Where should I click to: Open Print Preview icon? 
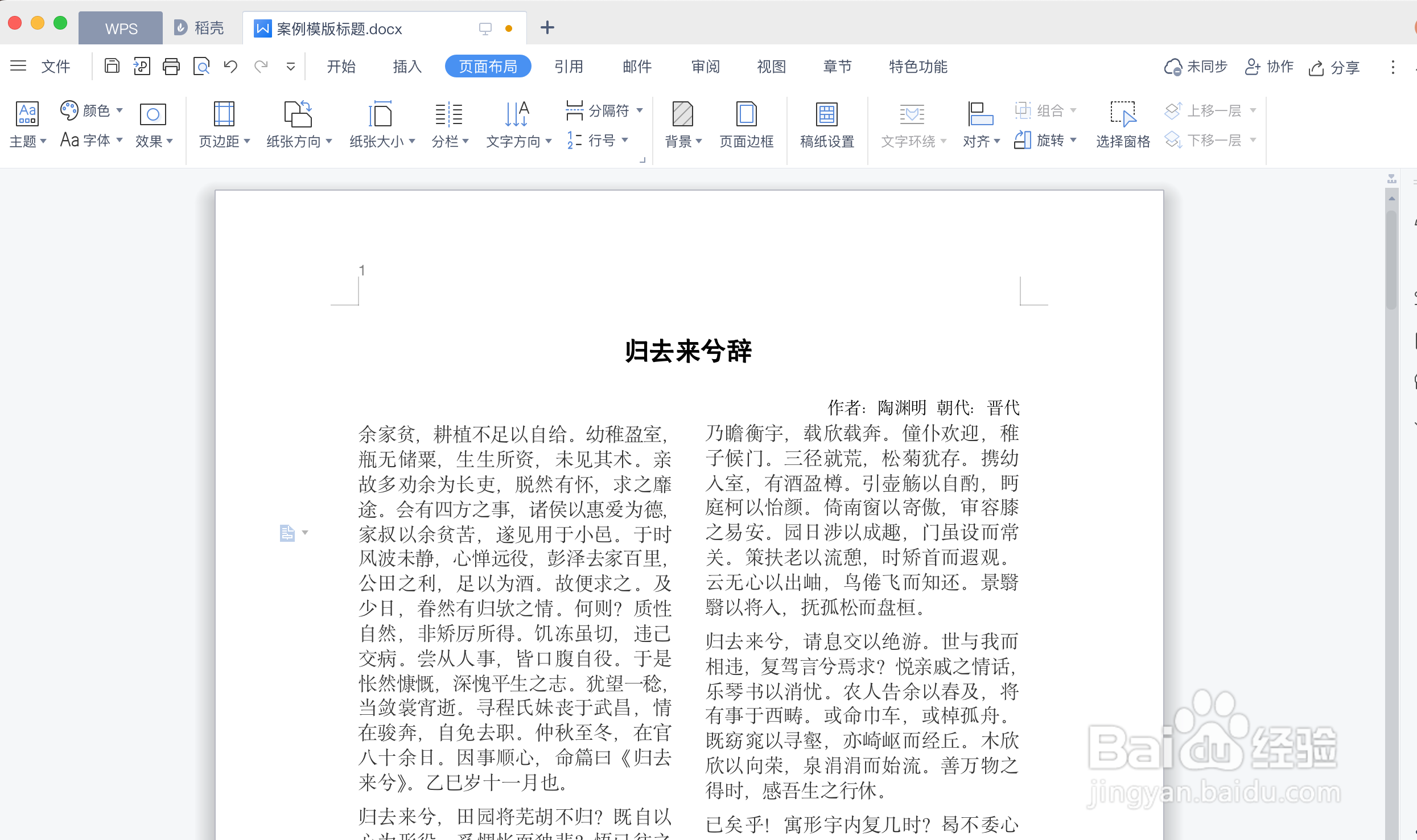(201, 67)
